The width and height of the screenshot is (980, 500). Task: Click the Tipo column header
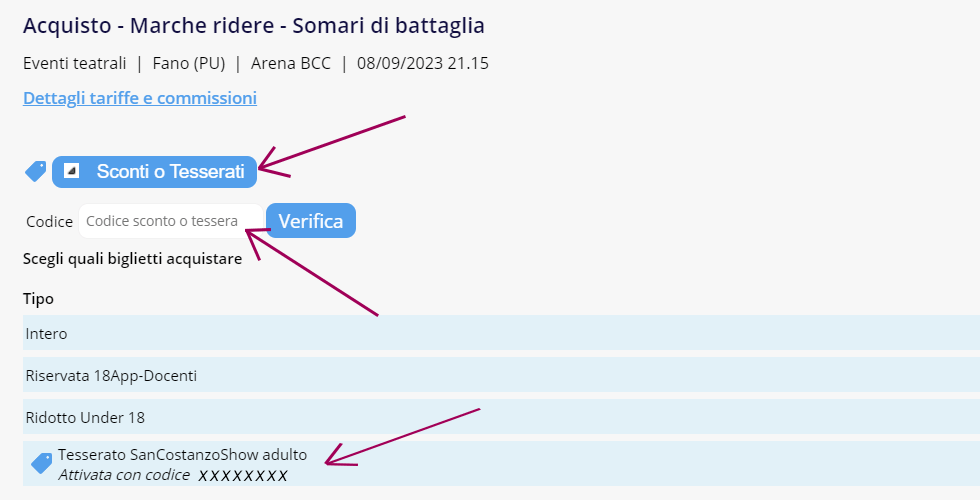(38, 299)
